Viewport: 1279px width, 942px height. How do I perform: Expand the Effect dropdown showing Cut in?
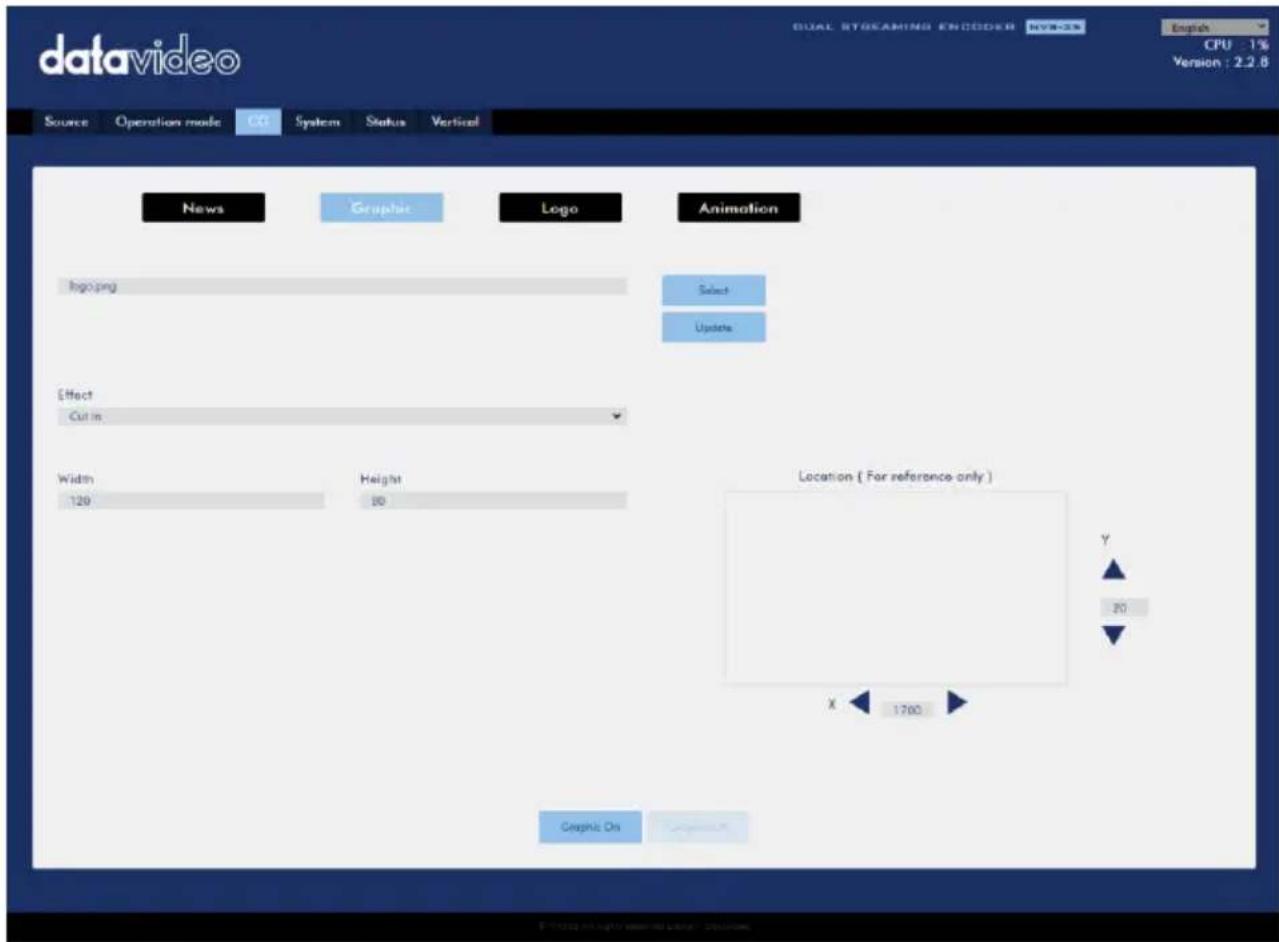pos(342,416)
